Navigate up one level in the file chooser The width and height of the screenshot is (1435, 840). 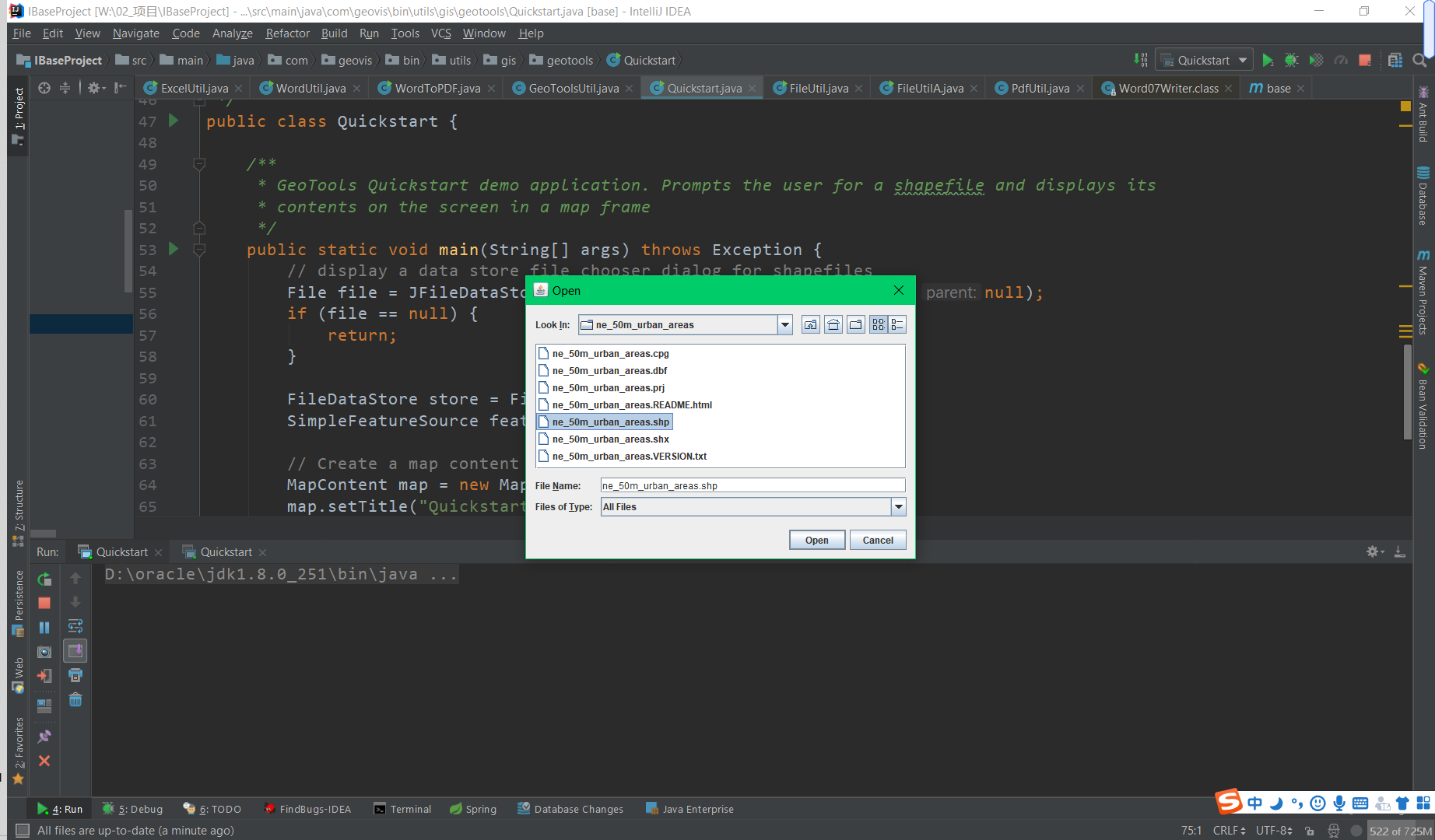click(x=809, y=324)
